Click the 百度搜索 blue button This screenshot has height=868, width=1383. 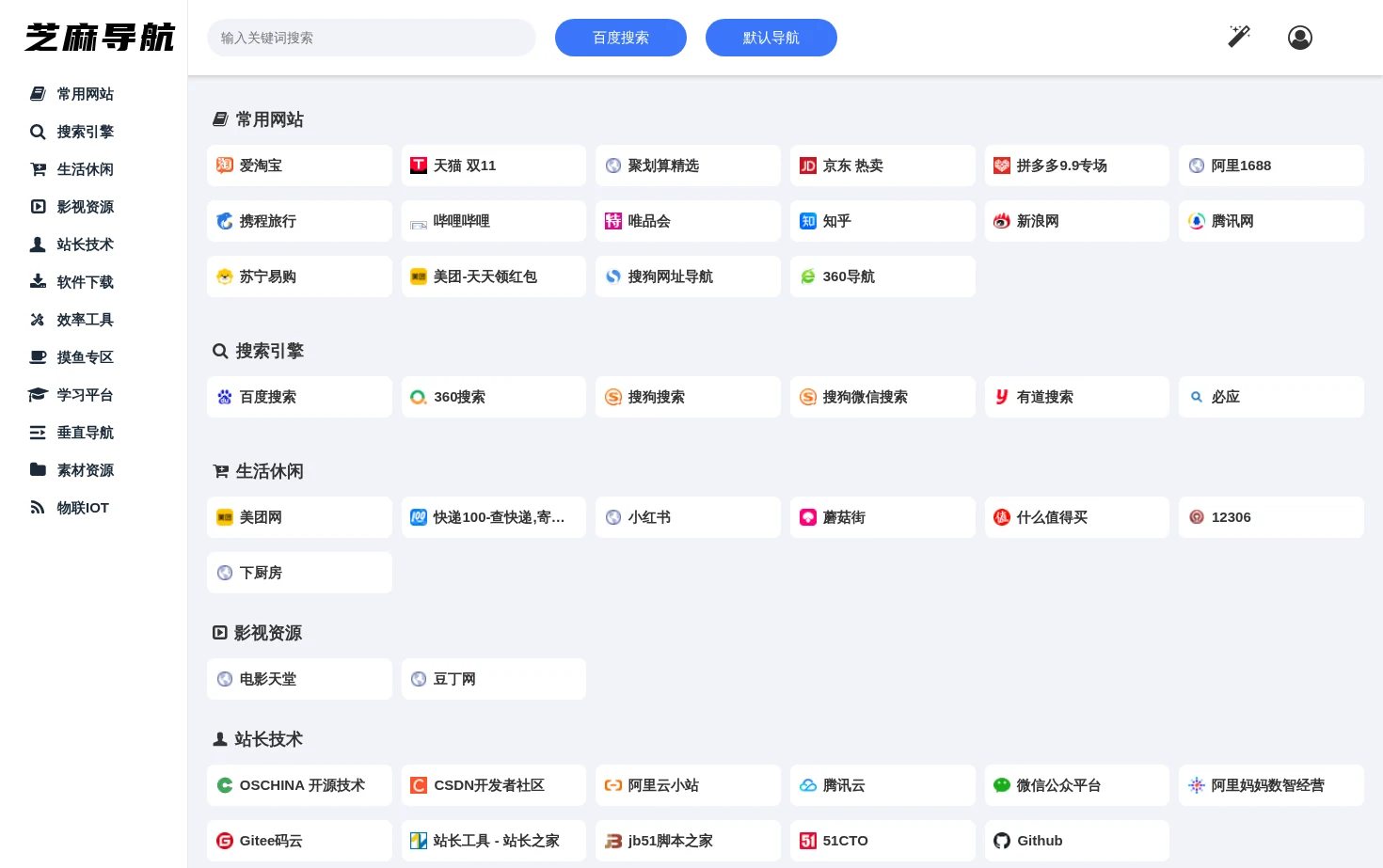click(x=621, y=38)
